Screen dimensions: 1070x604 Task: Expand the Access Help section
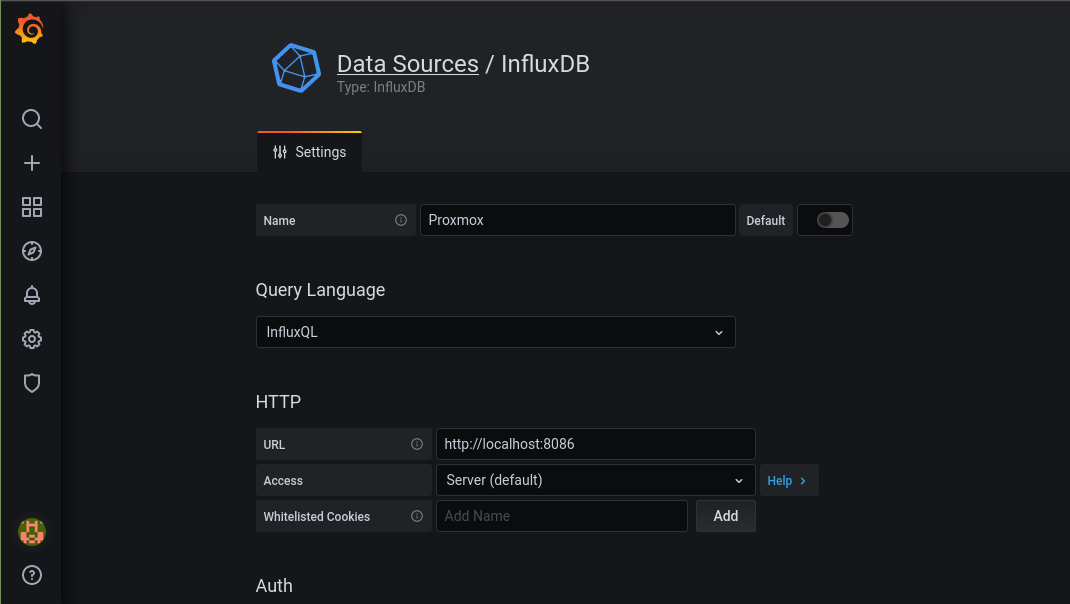(788, 480)
